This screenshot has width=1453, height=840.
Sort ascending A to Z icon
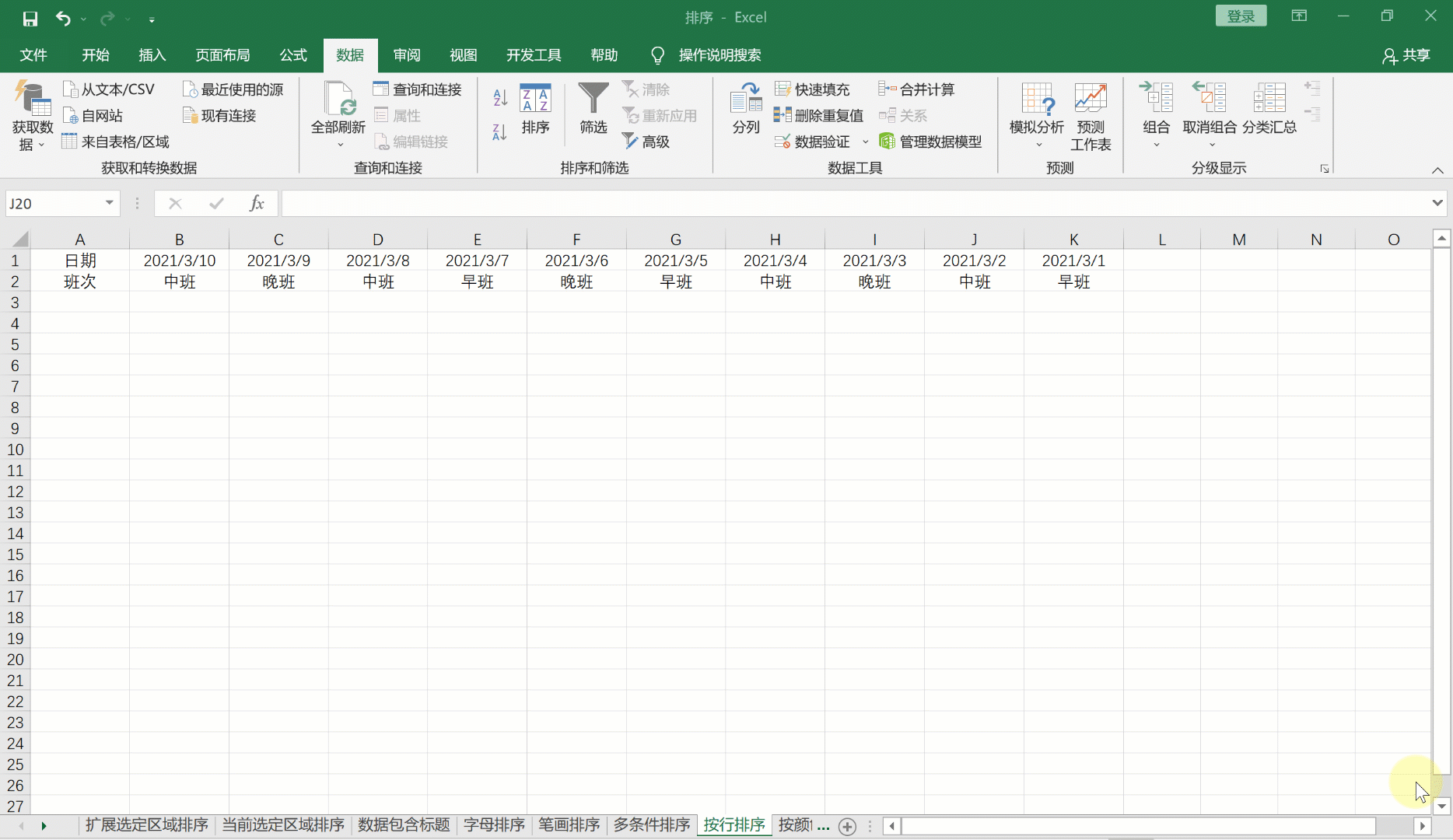click(500, 97)
